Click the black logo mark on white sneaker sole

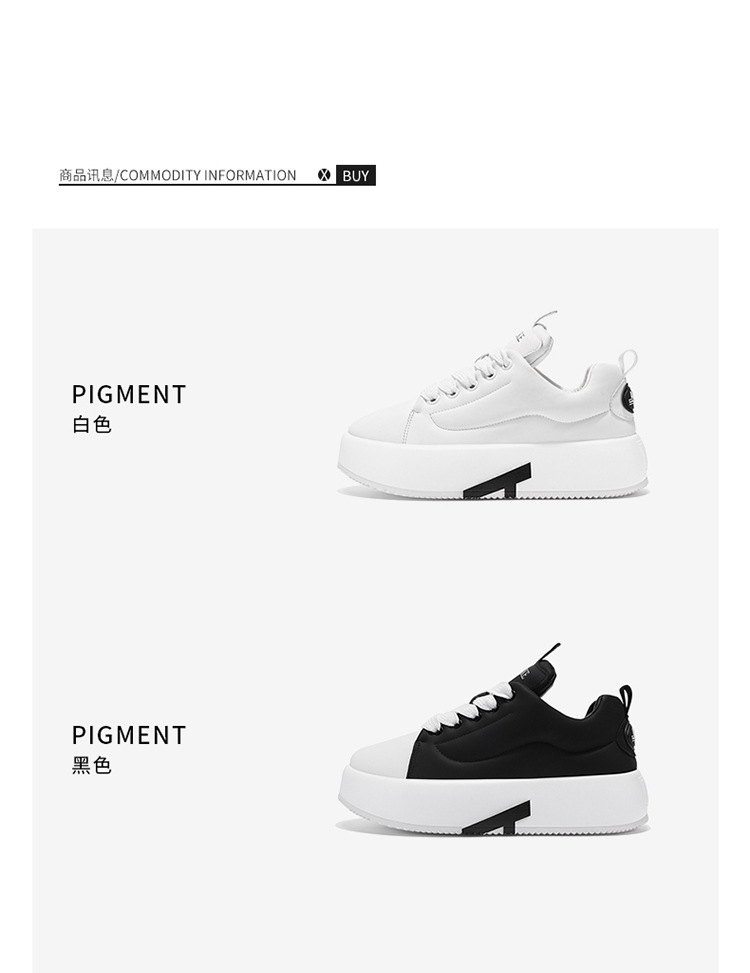tap(498, 481)
